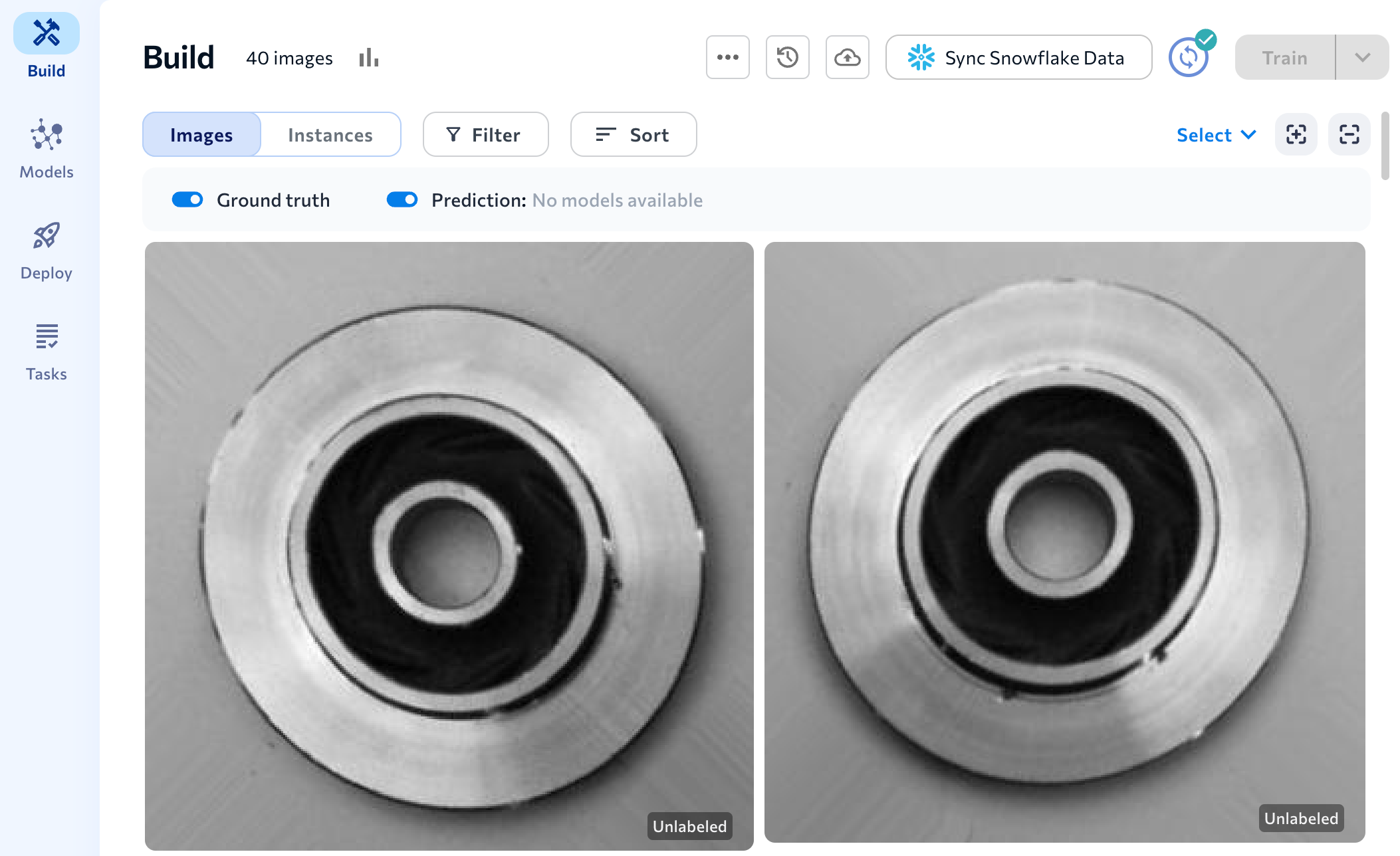
Task: Open the Train options arrow dropdown
Action: (1362, 58)
